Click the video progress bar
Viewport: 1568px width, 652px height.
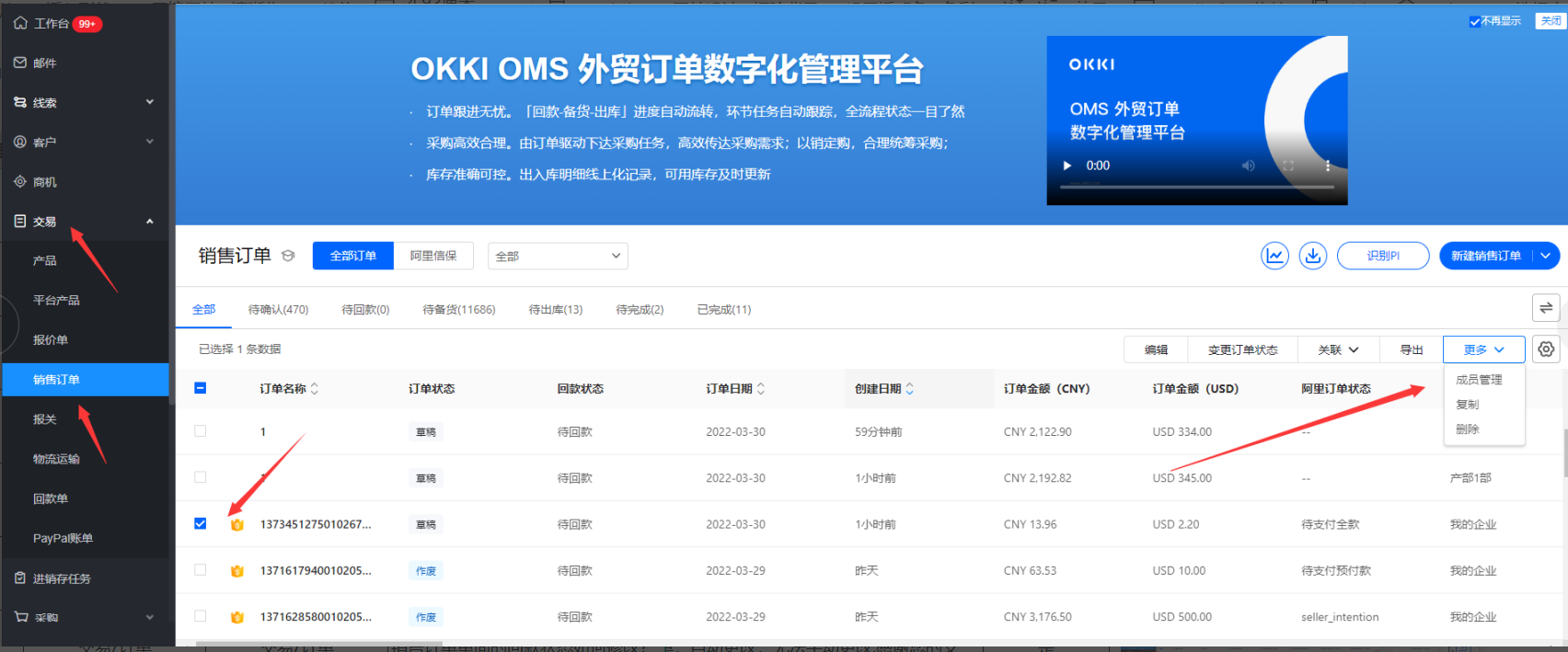coord(1197,187)
